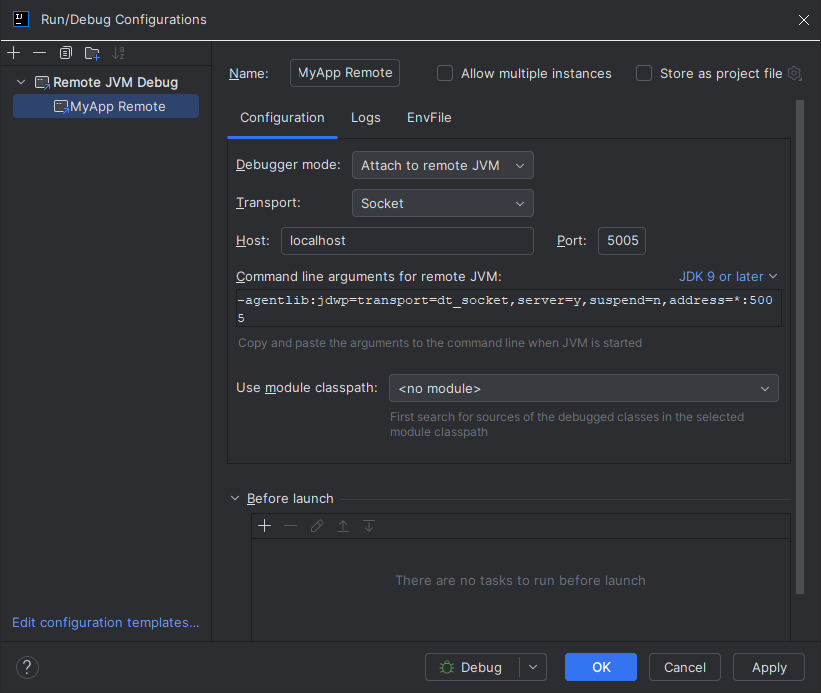Create a new configuration folder
Screen dimensions: 821x693
91,52
